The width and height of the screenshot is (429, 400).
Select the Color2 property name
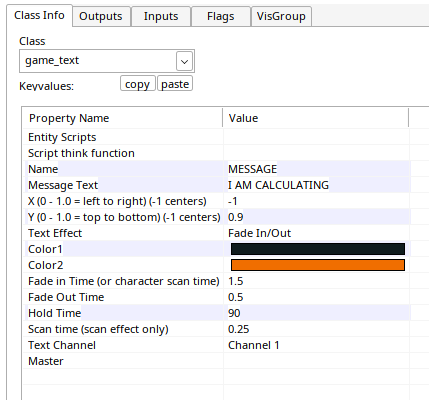point(46,265)
